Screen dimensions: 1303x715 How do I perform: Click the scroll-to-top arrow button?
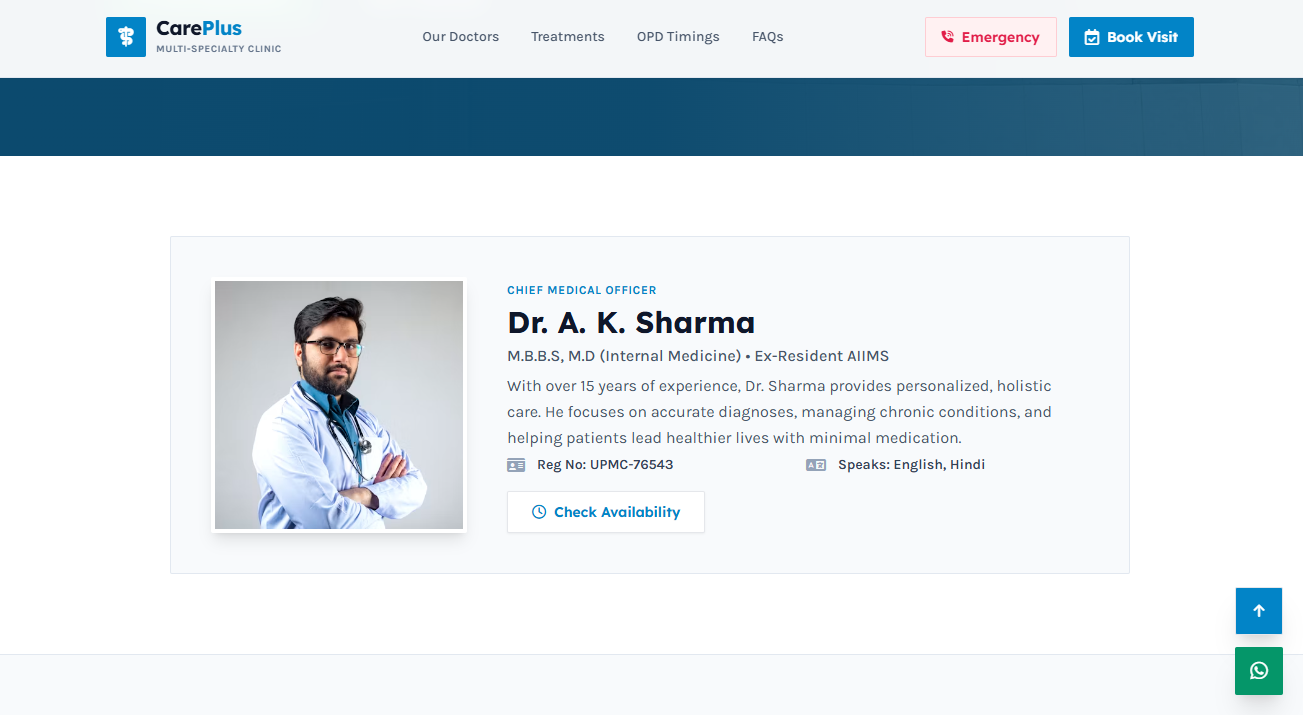(1259, 611)
